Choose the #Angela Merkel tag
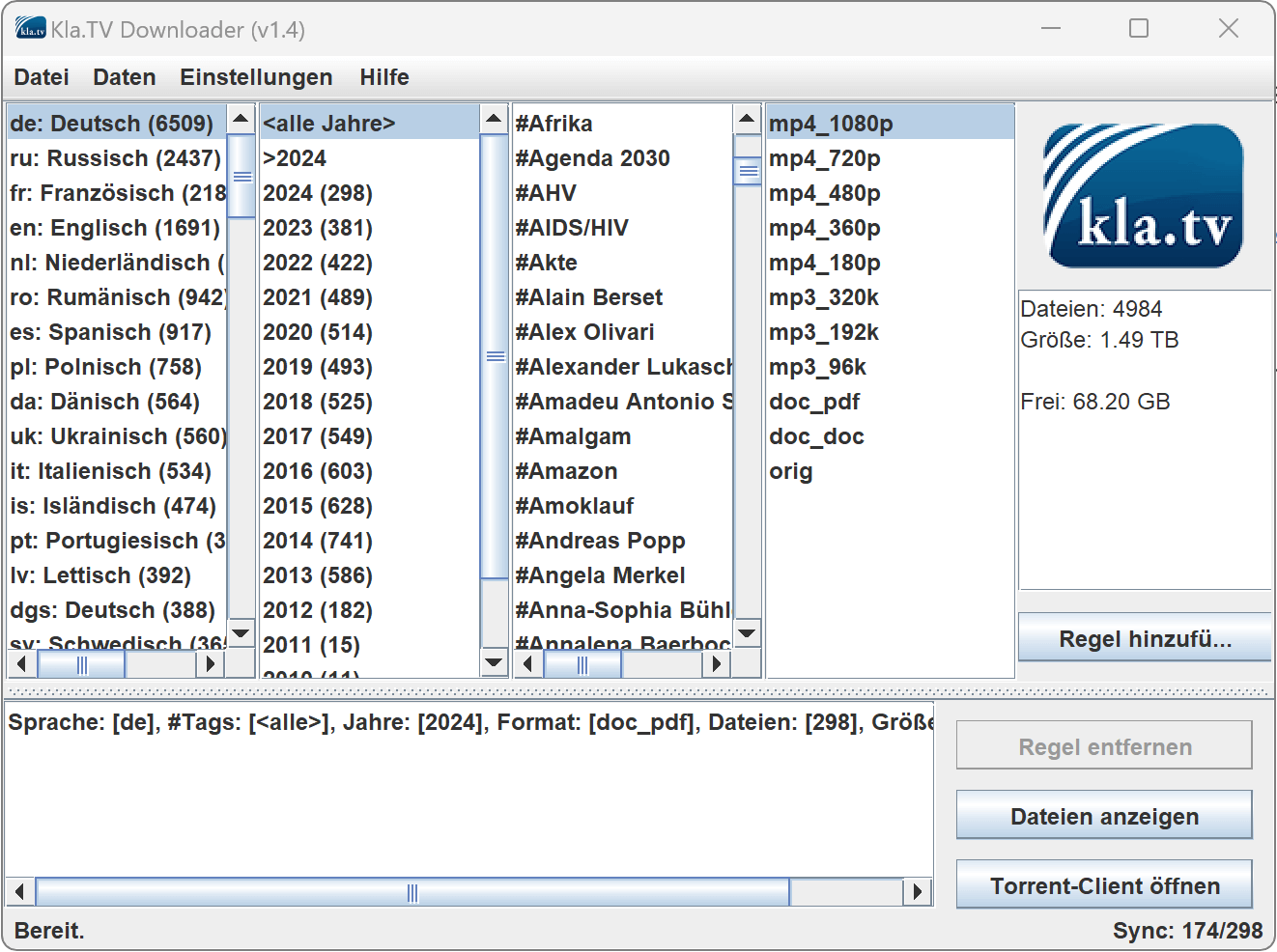 click(x=600, y=575)
